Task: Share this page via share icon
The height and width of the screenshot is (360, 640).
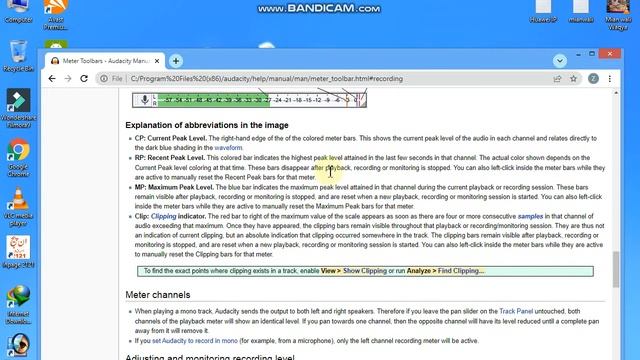Action: (x=557, y=78)
